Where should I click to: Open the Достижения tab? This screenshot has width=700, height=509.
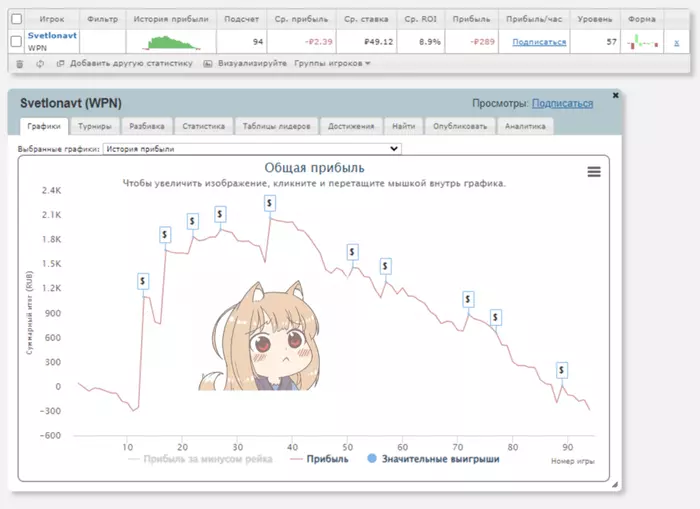351,126
